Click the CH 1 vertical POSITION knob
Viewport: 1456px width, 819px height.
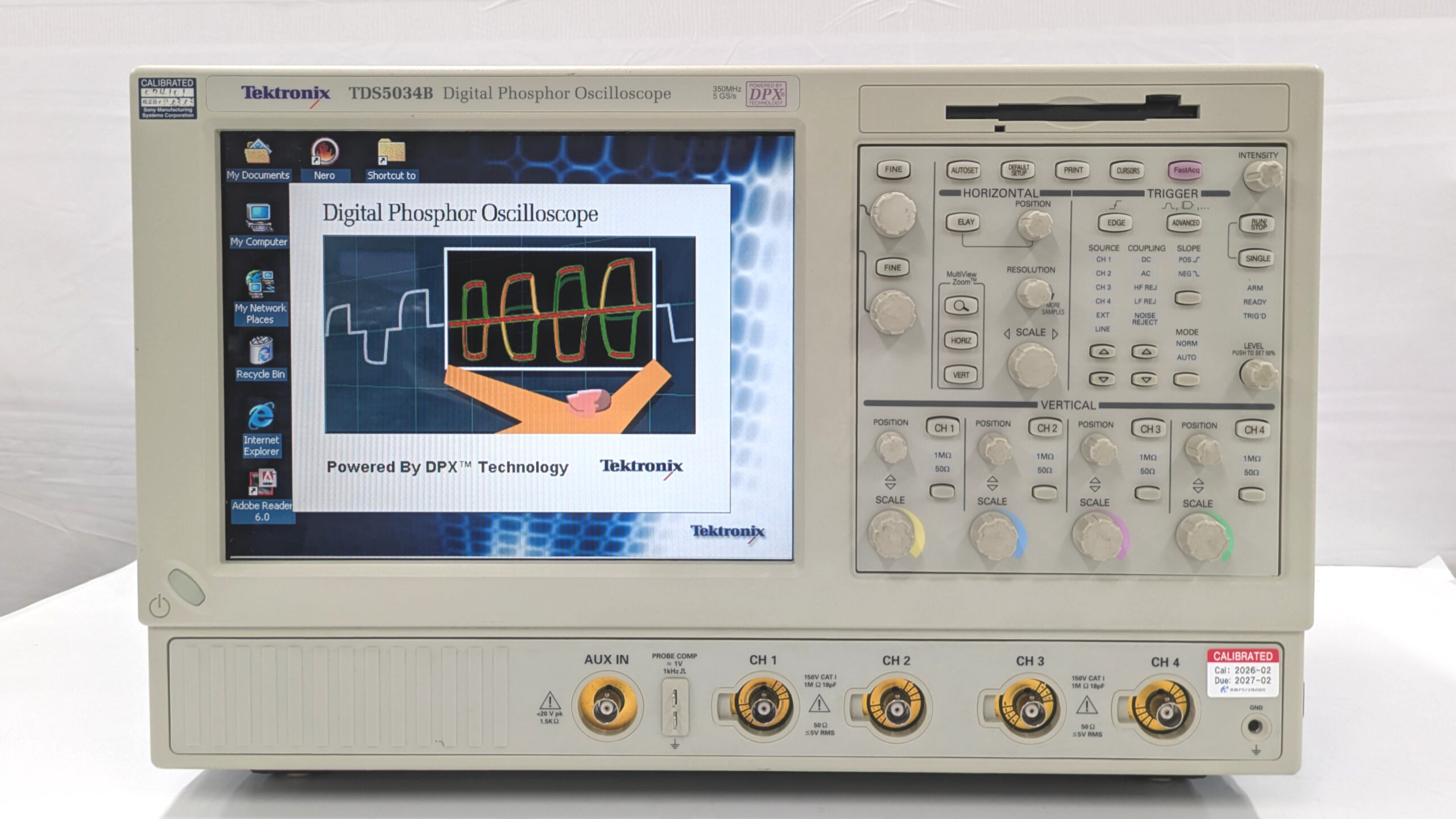[x=891, y=448]
